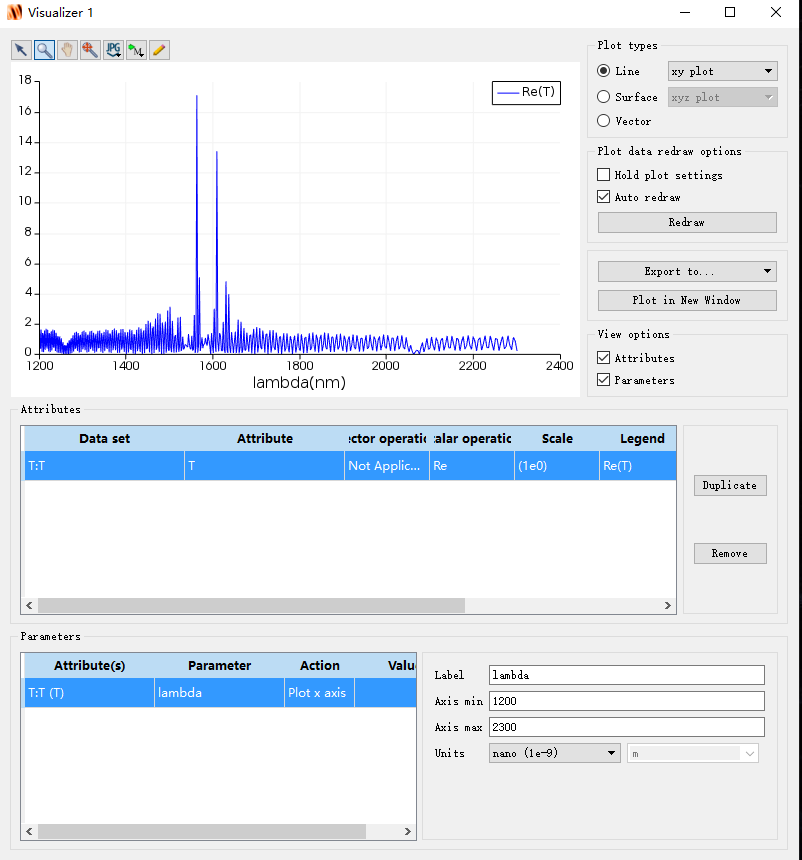Click the Axis max input field
Screen dimensions: 802x860
point(626,727)
